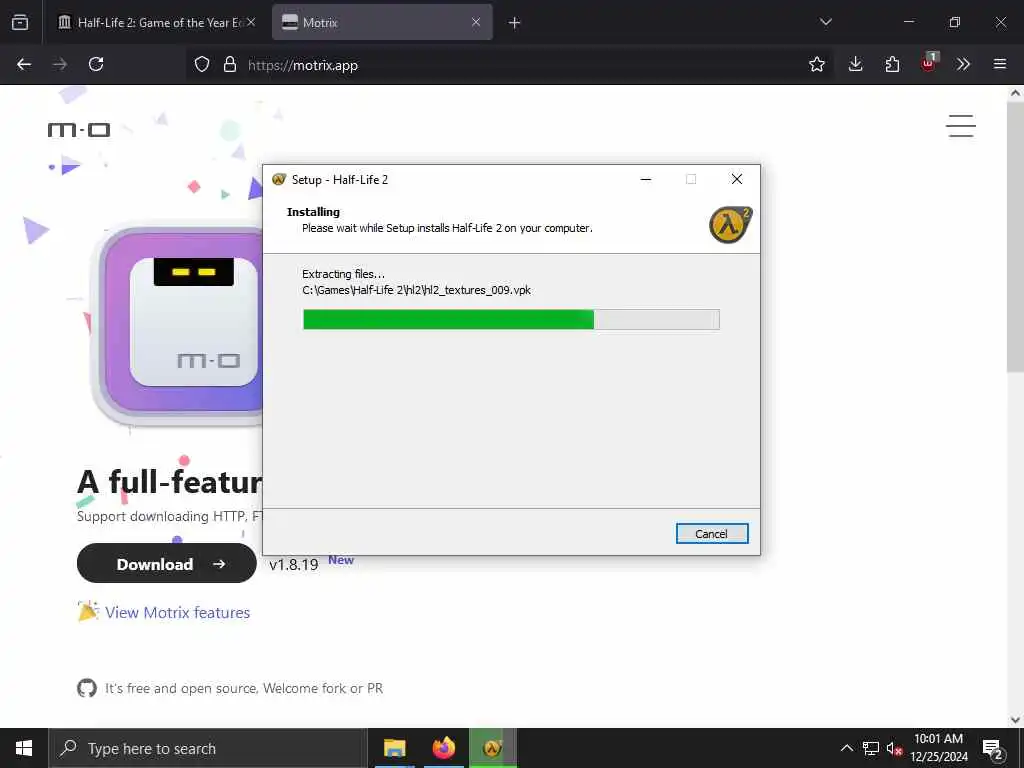The width and height of the screenshot is (1024, 768).
Task: Click the uBlock Origin extension icon
Action: (929, 63)
